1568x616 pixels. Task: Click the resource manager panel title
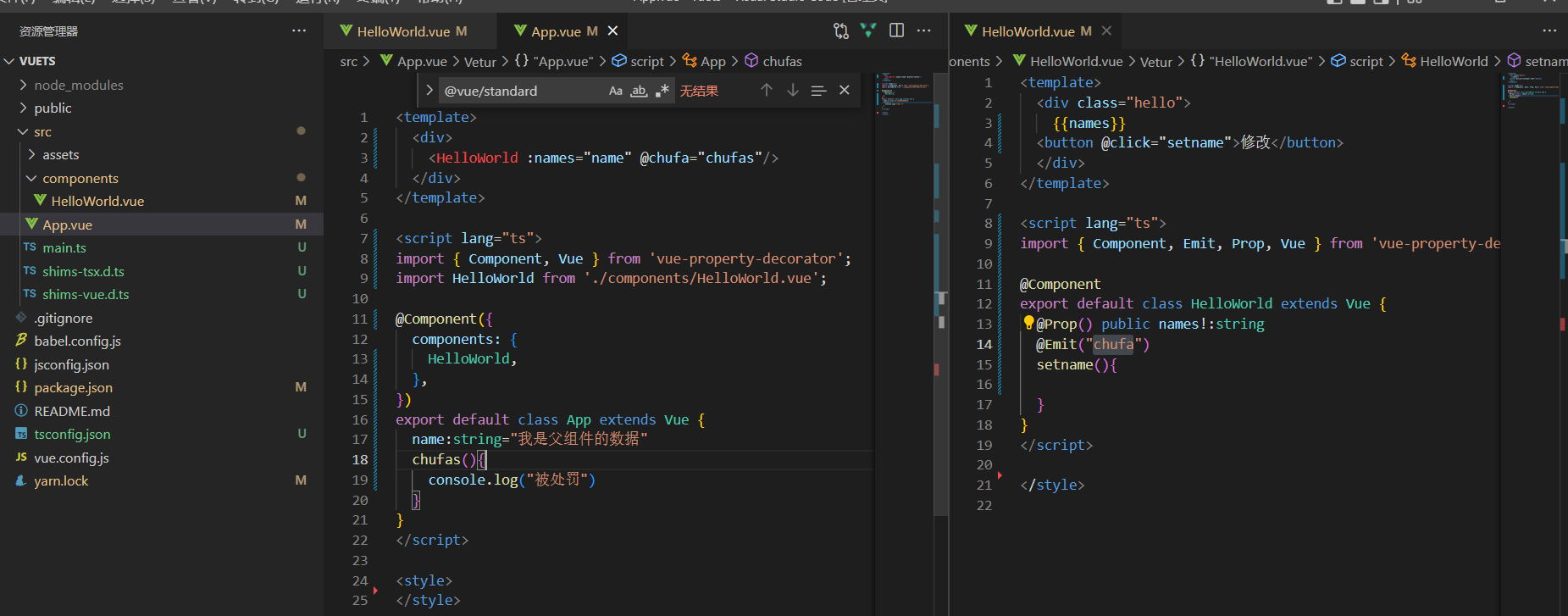(x=48, y=31)
